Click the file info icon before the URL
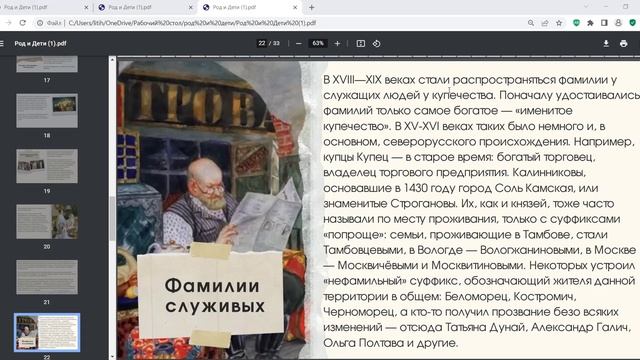640x360 pixels. point(40,23)
